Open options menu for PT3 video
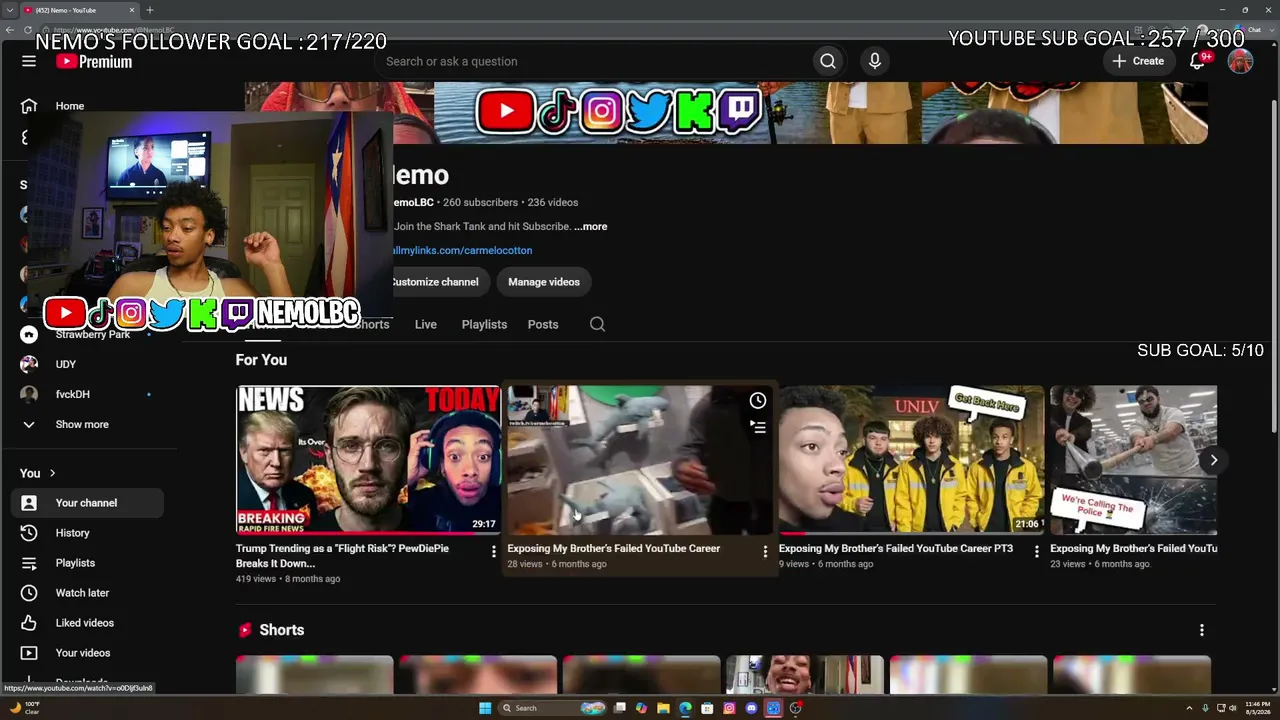1280x720 pixels. [x=1036, y=551]
